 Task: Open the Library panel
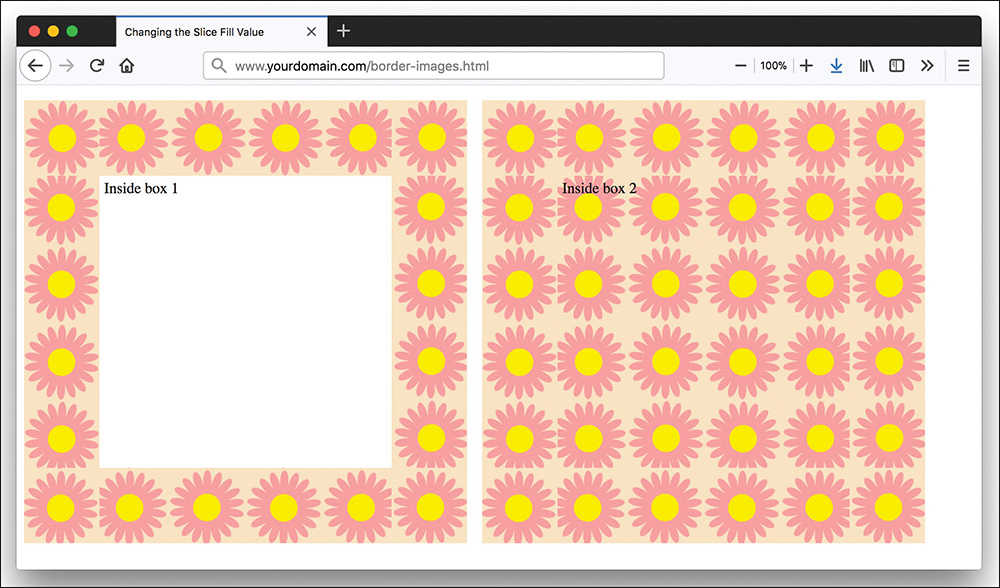click(866, 65)
